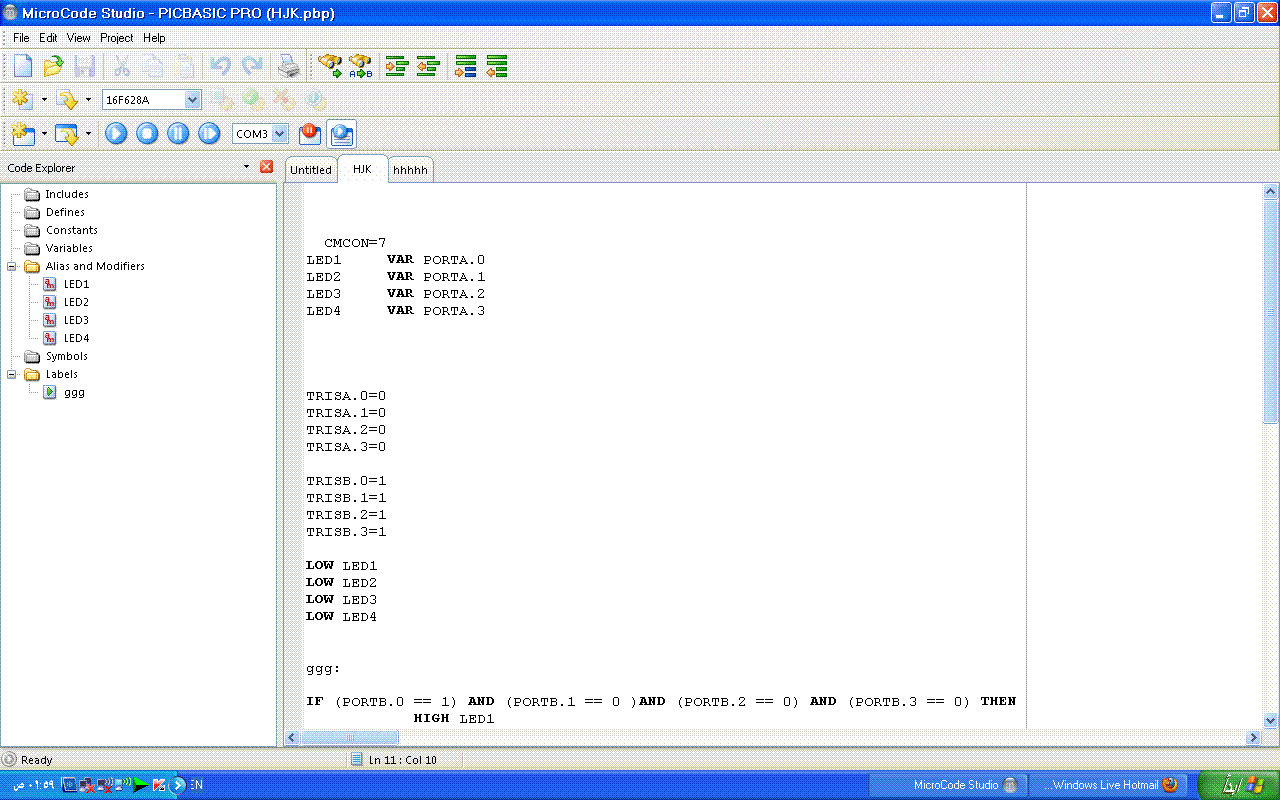
Task: Click the Outdent block icon
Action: [x=428, y=67]
